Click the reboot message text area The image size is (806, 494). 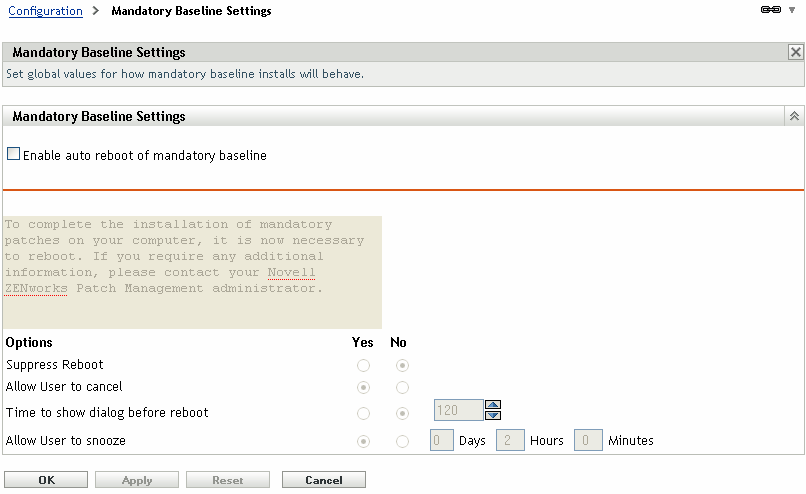coord(192,272)
